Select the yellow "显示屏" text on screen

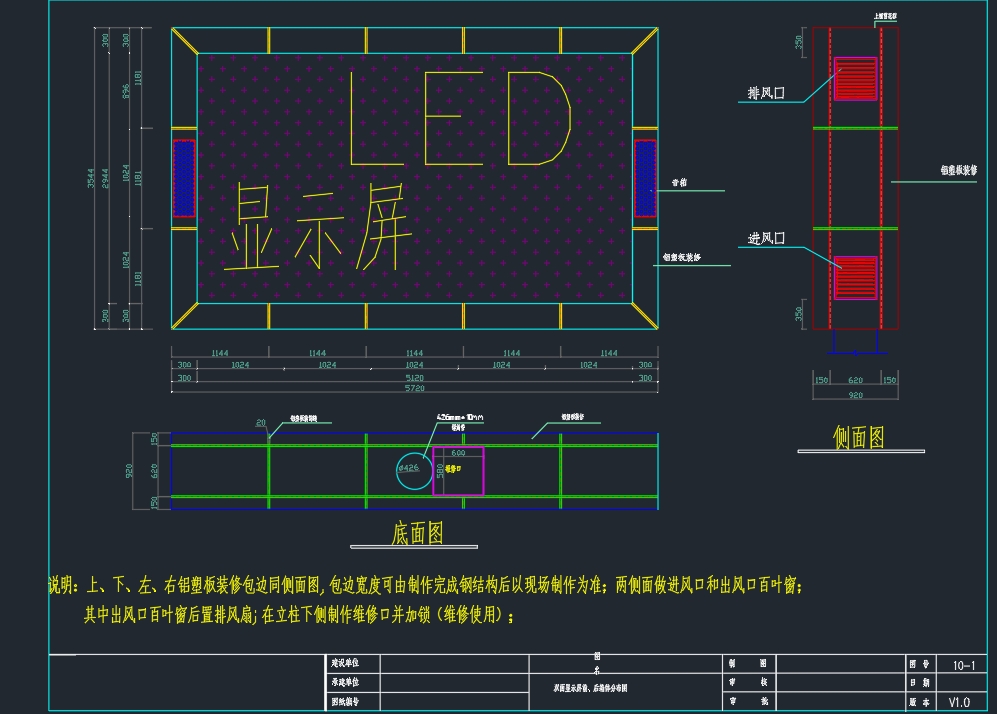click(318, 228)
